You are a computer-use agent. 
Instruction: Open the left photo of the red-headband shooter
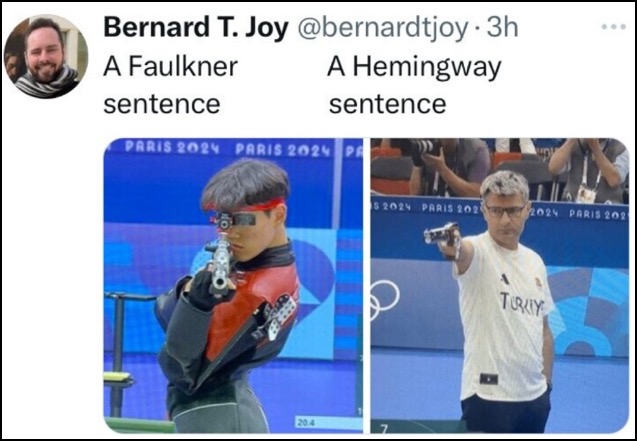tap(233, 285)
